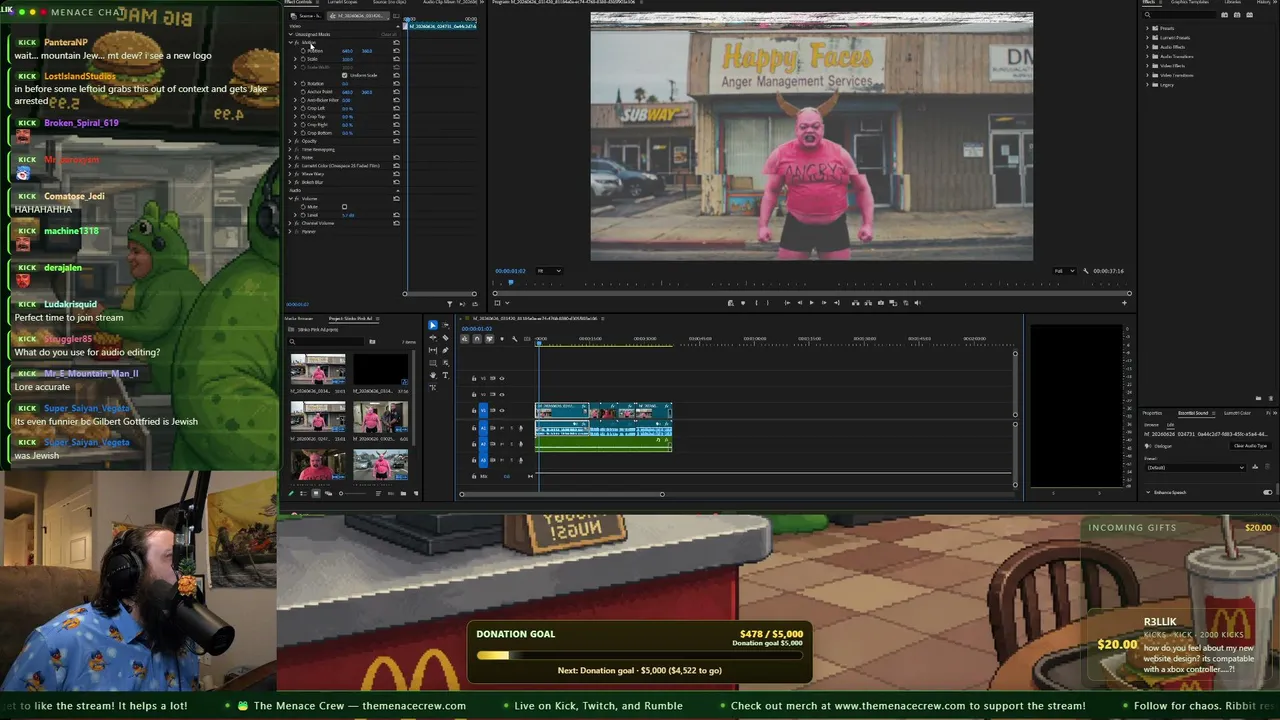Click the Position stopwatch animation icon
The width and height of the screenshot is (1280, 720).
point(303,51)
